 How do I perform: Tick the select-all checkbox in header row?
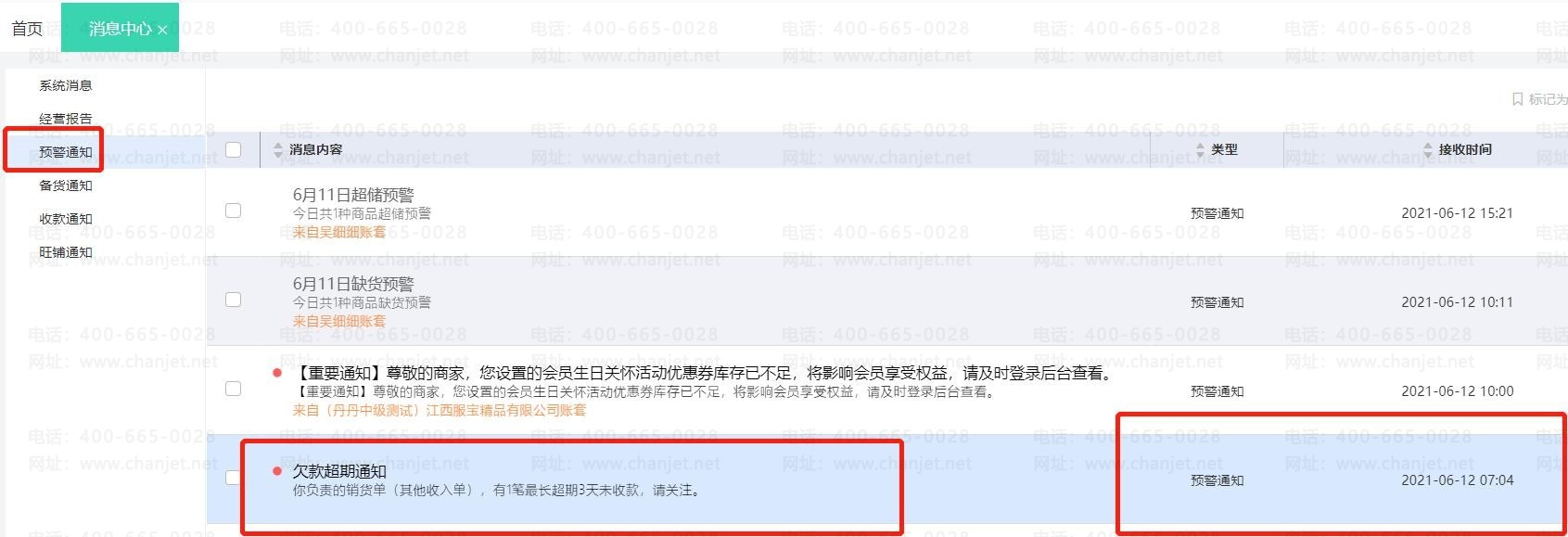(233, 149)
